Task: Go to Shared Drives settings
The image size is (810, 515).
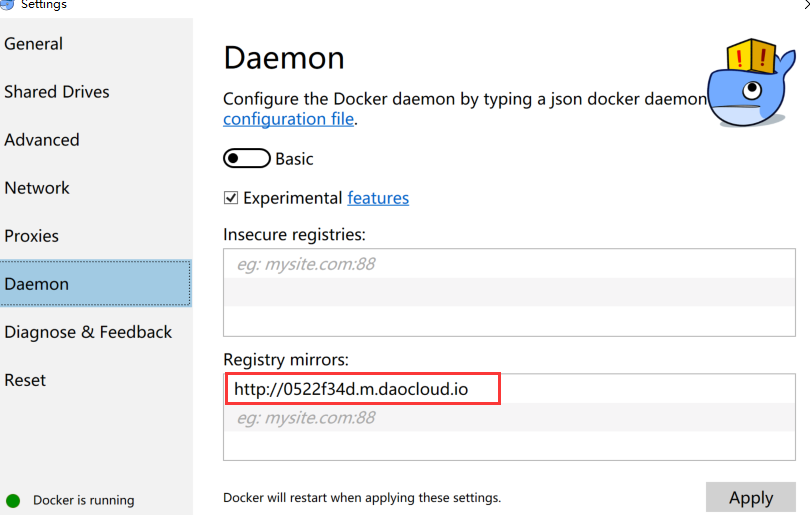Action: [x=57, y=92]
